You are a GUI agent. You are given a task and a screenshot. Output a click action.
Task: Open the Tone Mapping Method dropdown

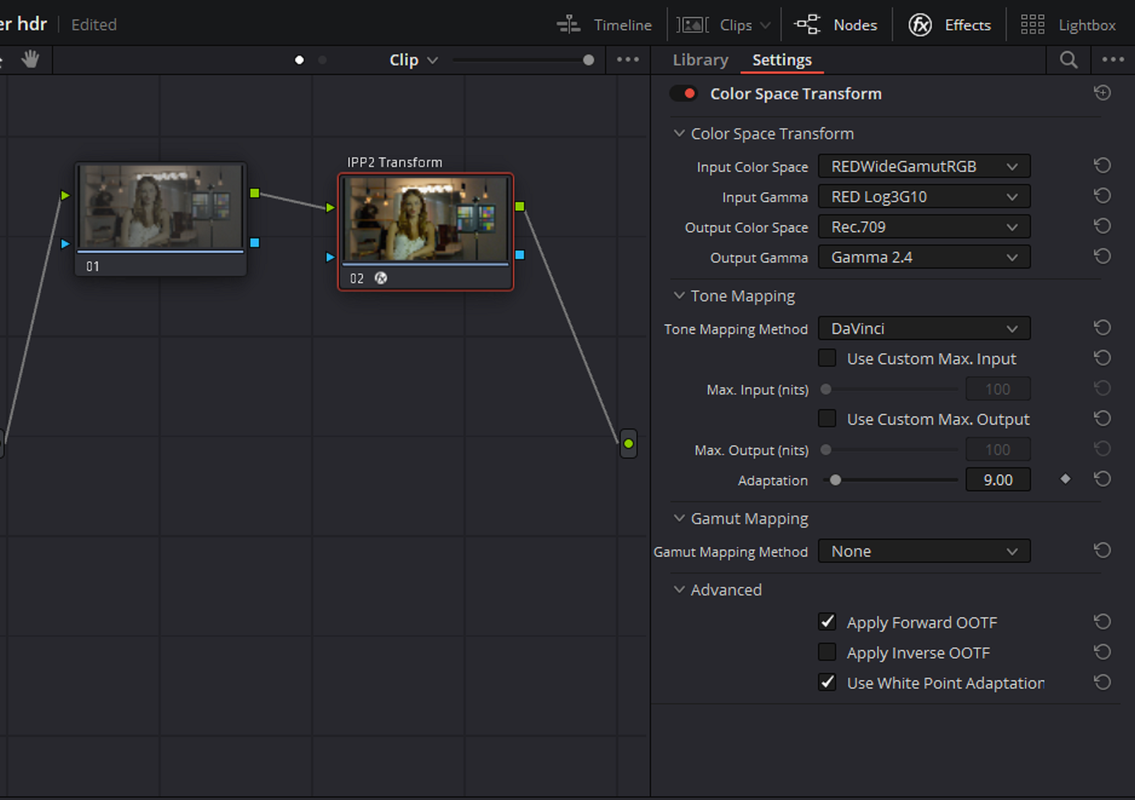point(924,329)
